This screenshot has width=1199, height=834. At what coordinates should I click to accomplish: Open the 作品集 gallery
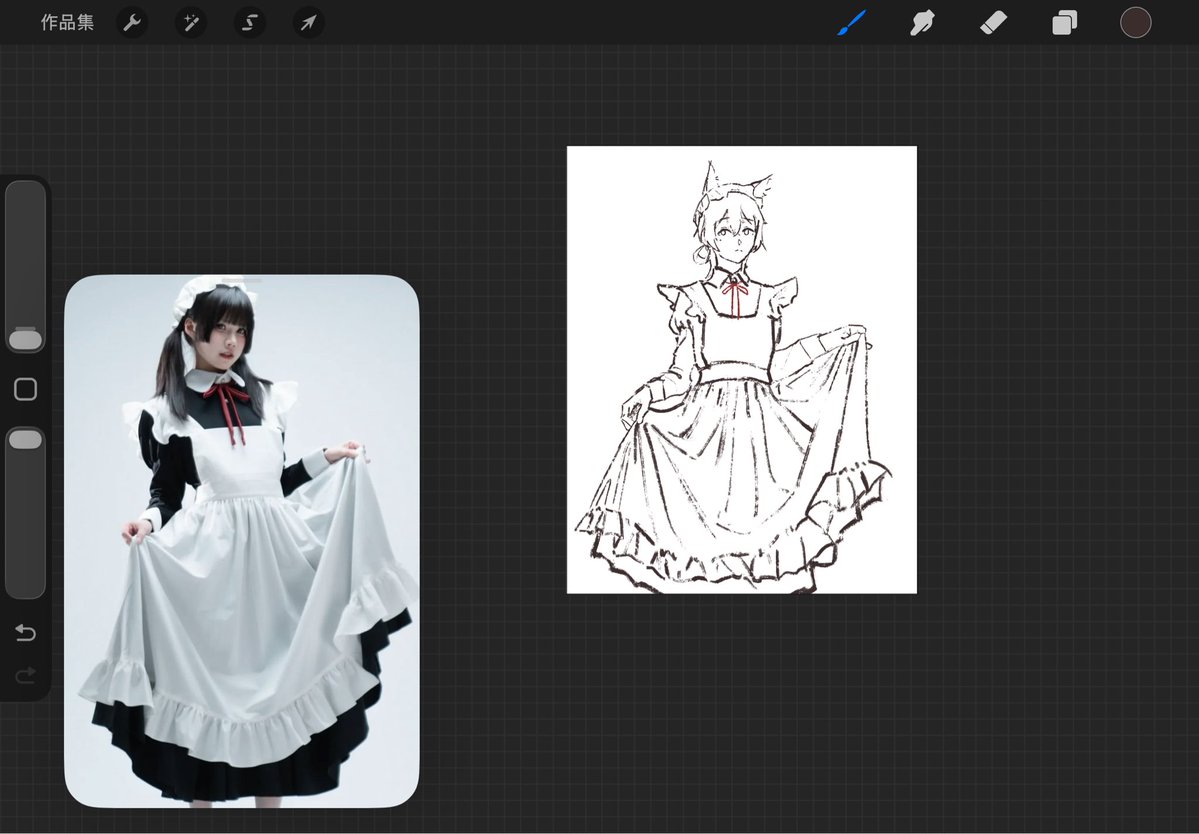[x=67, y=22]
